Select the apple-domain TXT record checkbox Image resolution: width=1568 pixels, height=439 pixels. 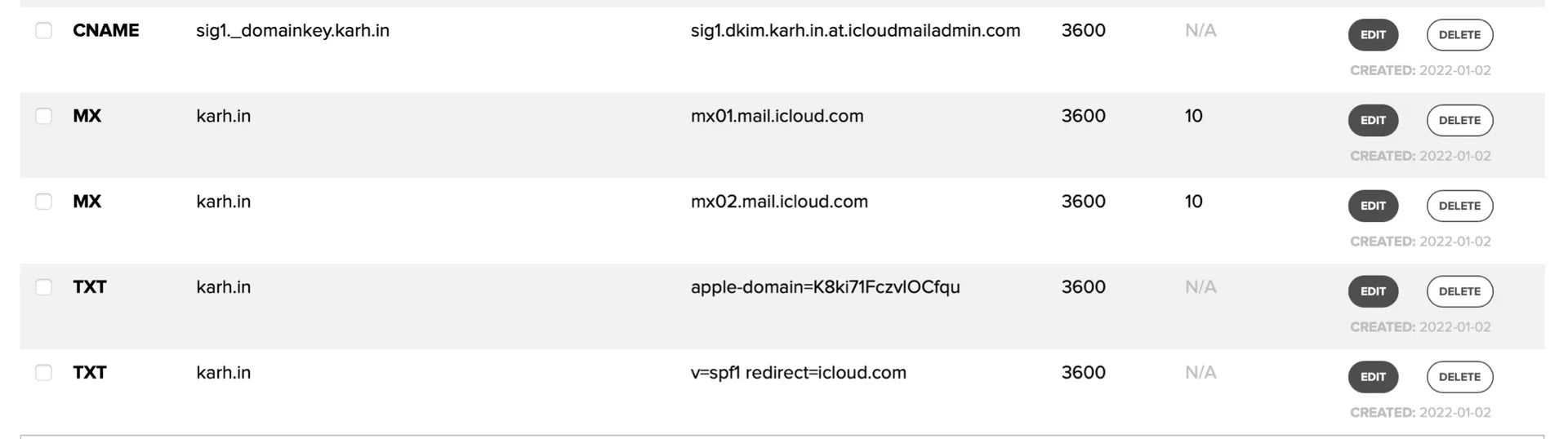click(43, 287)
